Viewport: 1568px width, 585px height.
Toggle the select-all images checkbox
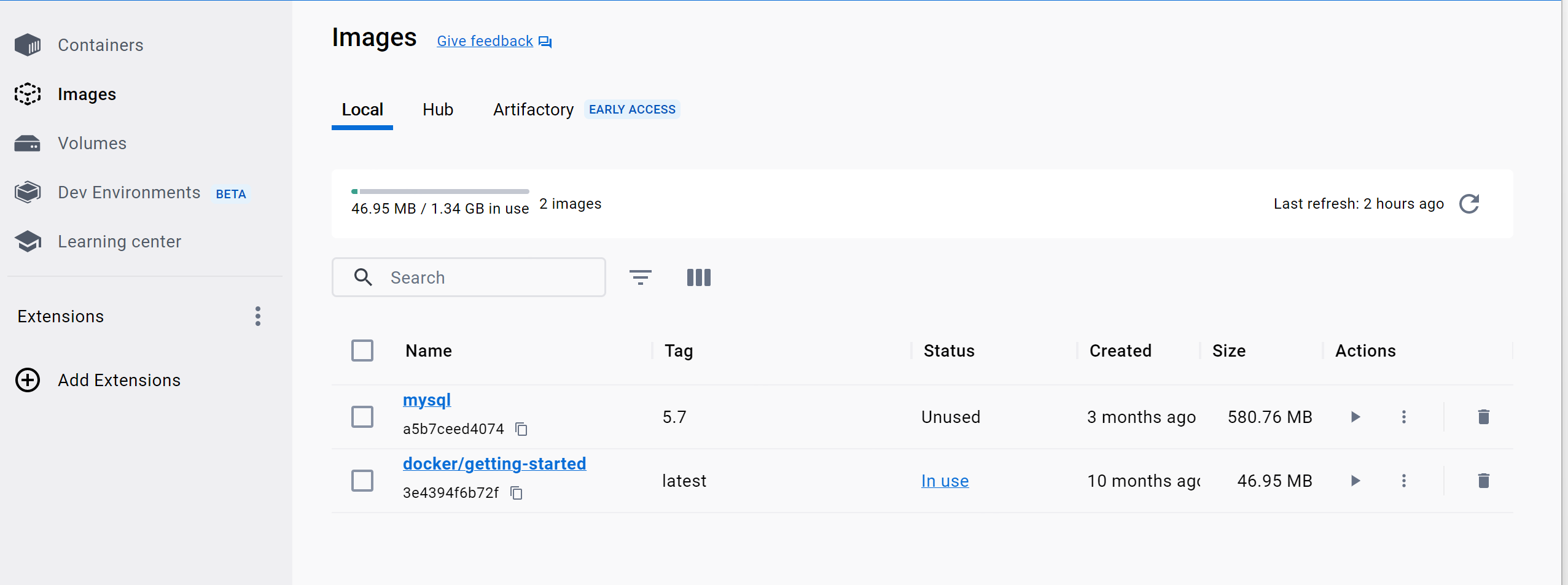[362, 350]
